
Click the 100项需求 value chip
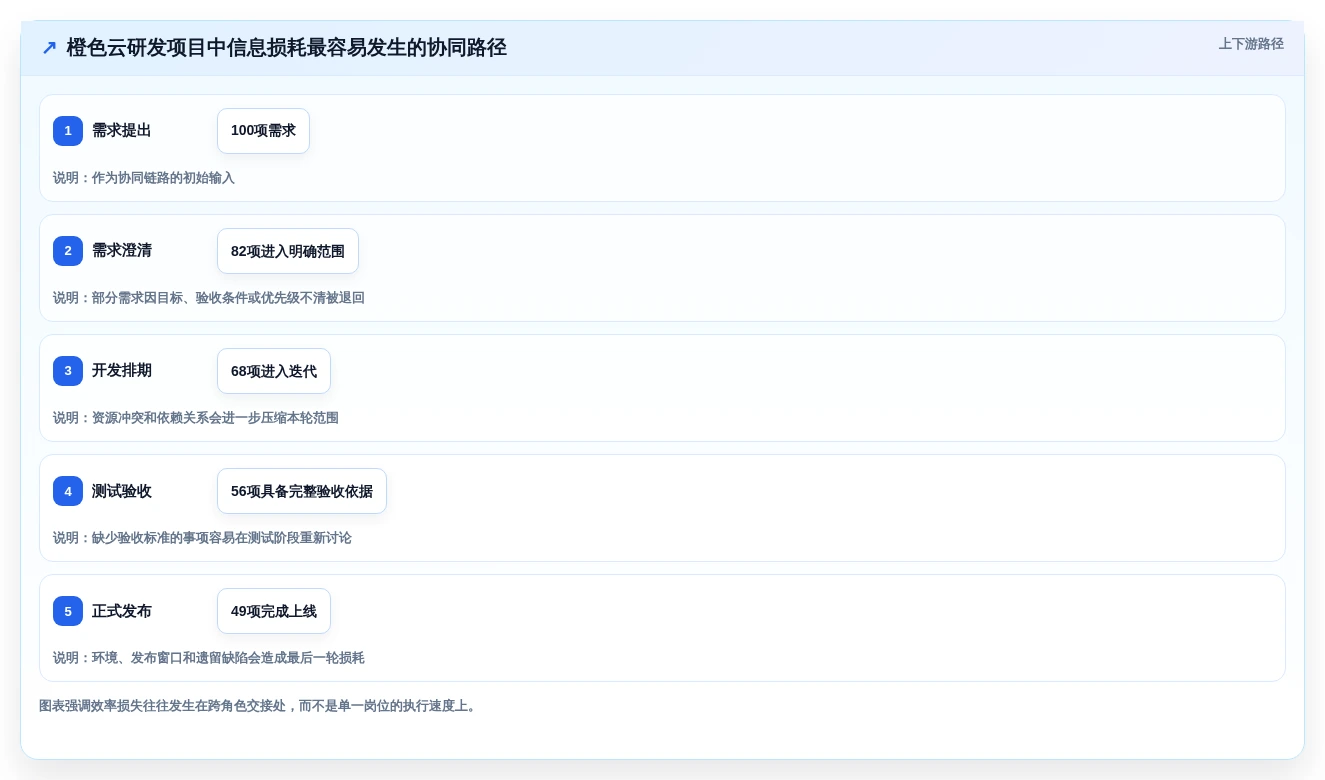(x=263, y=131)
